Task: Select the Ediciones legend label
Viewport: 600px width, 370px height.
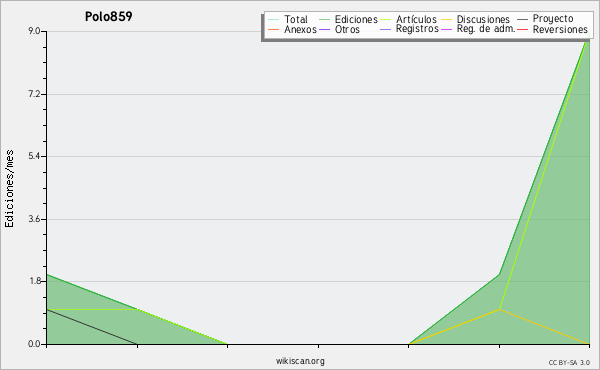Action: point(356,19)
